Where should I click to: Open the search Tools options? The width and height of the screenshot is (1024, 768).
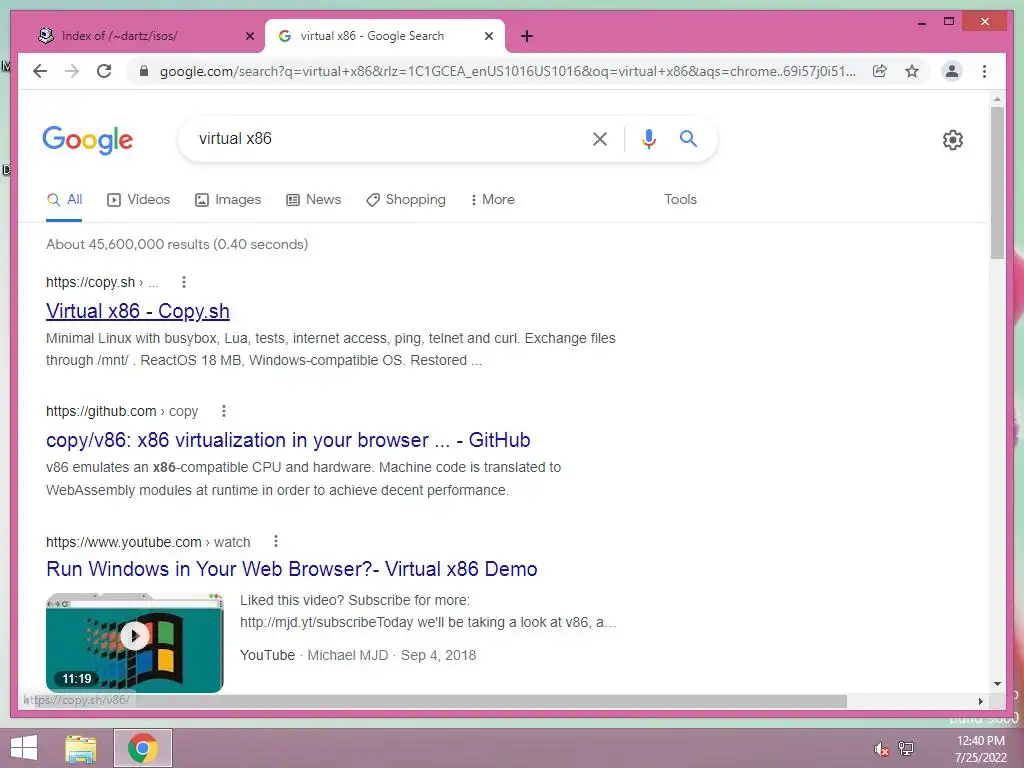point(680,200)
